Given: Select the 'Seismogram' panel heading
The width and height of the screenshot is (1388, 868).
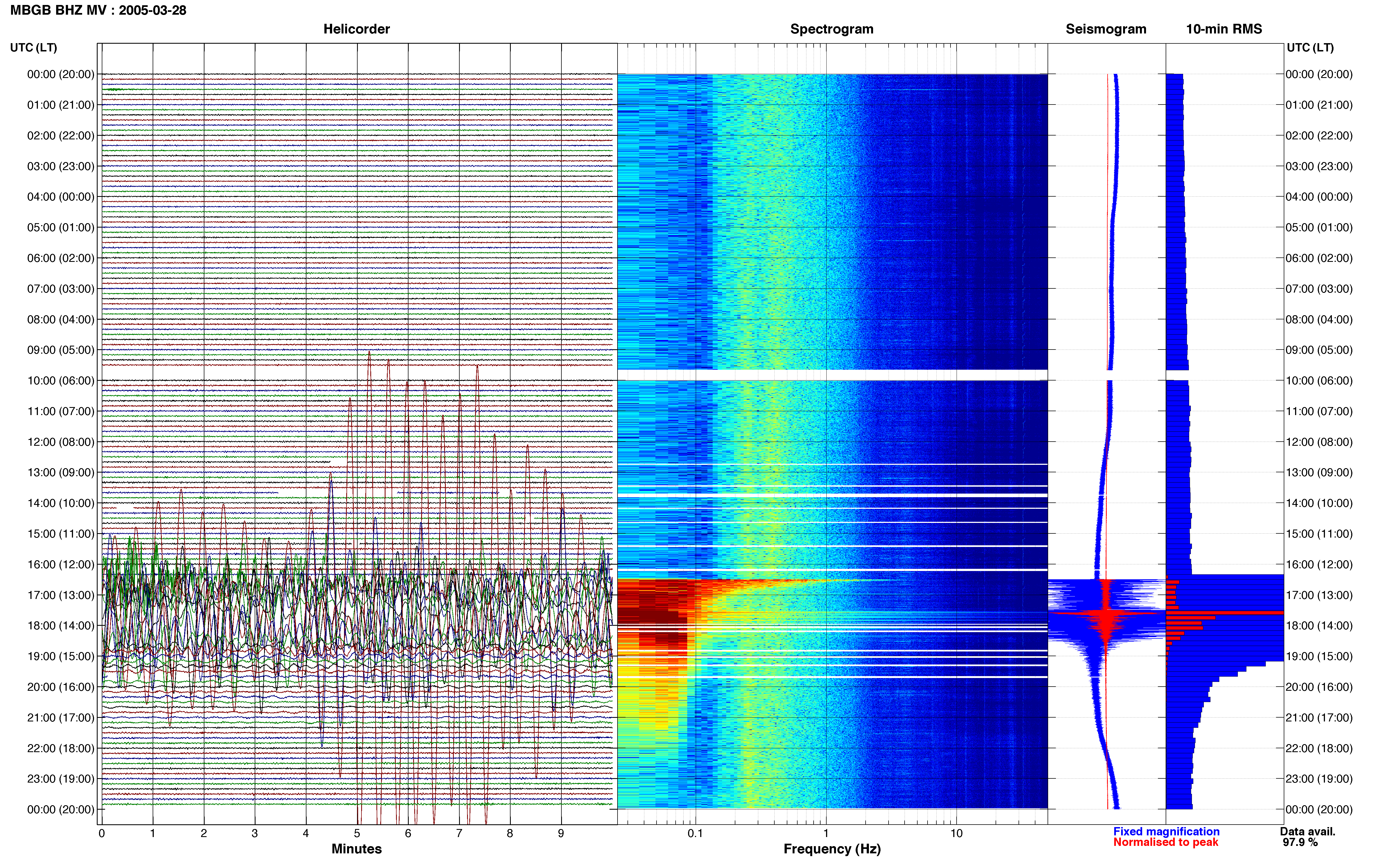Looking at the screenshot, I should (x=1106, y=29).
